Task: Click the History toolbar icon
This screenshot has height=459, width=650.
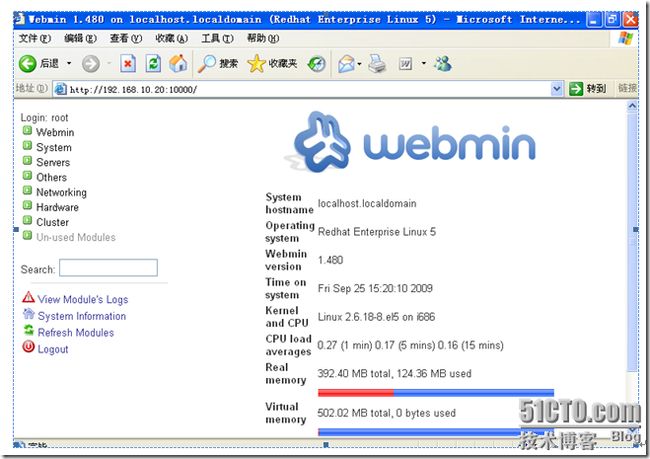Action: tap(316, 63)
